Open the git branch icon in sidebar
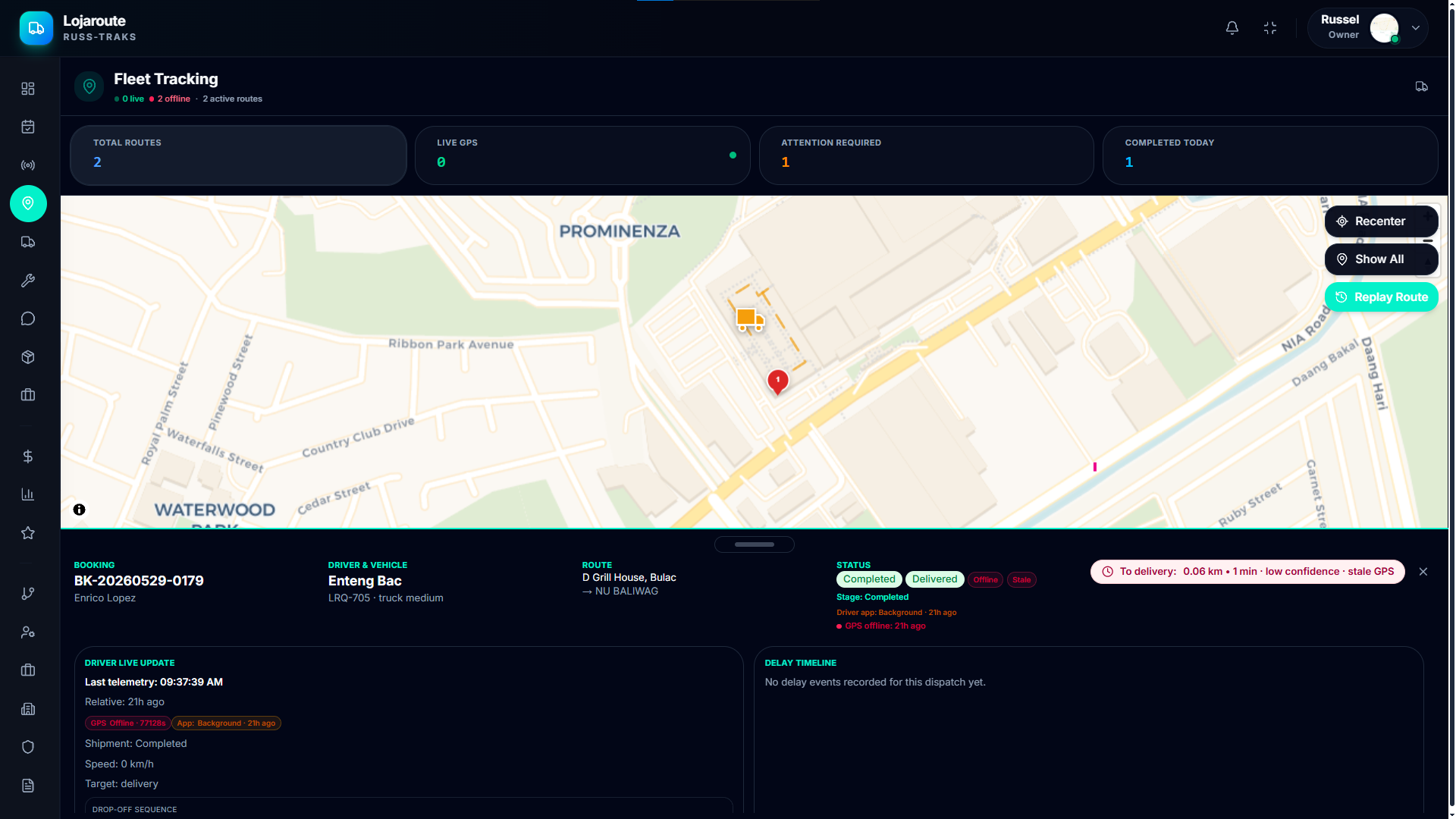Viewport: 1456px width, 819px height. pos(28,594)
